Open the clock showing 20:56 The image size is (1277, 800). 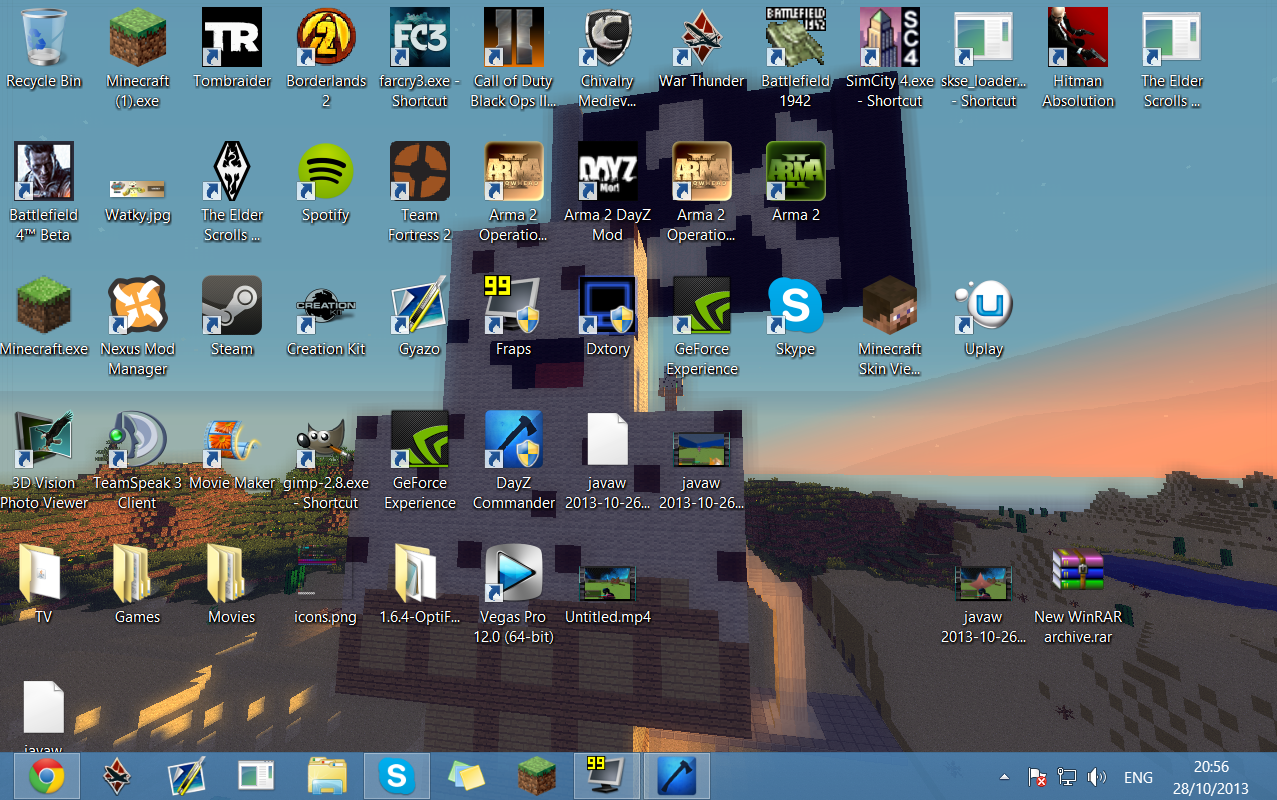point(1211,777)
